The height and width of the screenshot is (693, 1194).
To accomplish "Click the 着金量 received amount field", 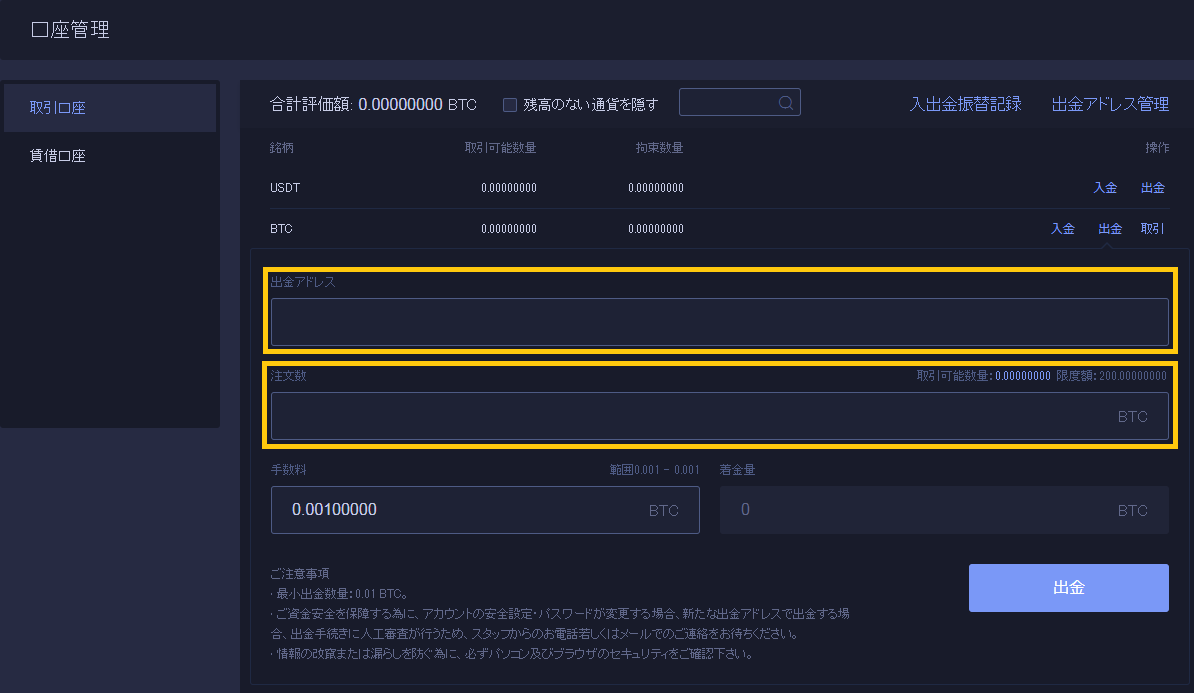I will (x=920, y=510).
